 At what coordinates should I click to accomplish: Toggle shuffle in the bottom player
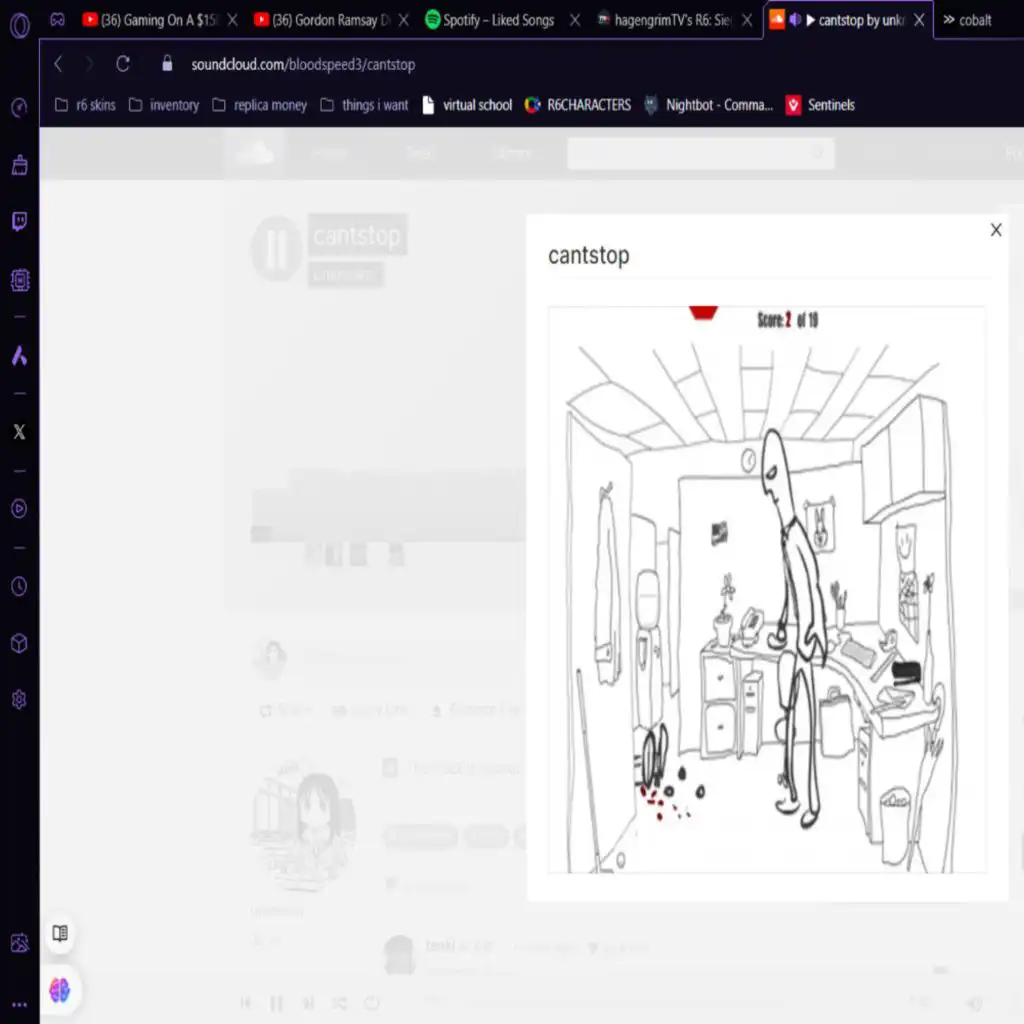point(340,1003)
